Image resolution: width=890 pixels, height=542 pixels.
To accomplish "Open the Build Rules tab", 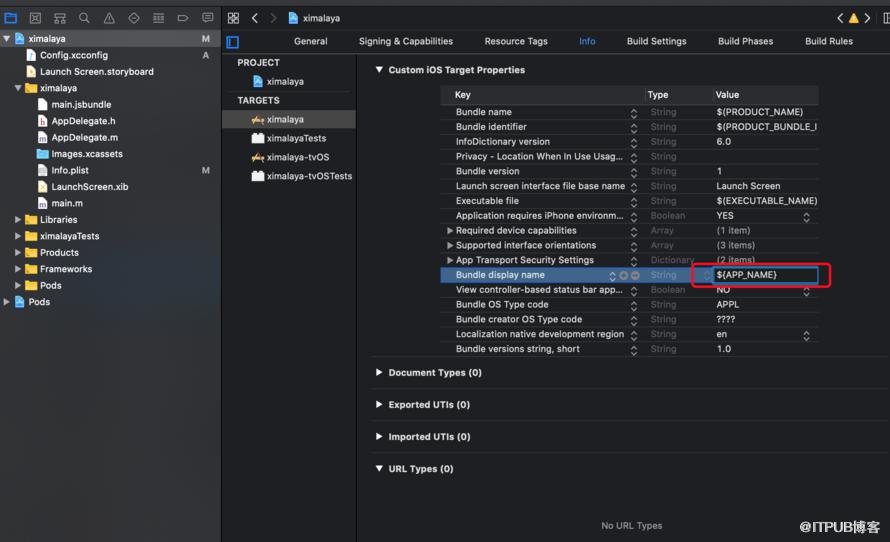I will click(829, 41).
